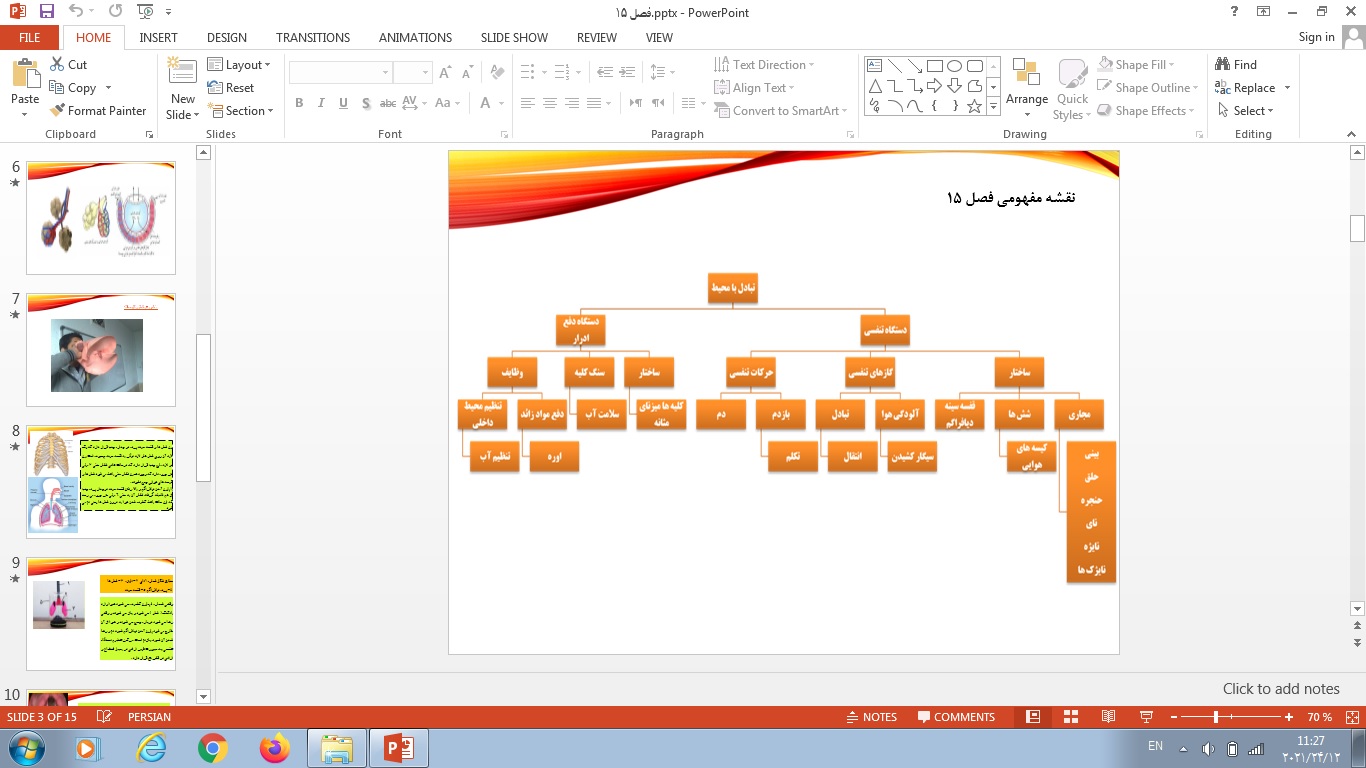
Task: Switch to Reading View in status bar
Action: 1108,717
